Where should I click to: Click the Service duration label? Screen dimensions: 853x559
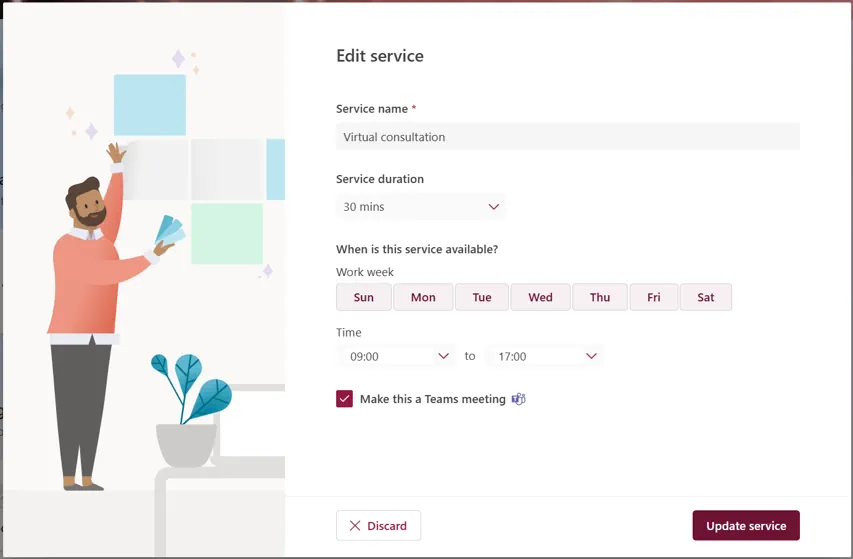pyautogui.click(x=380, y=179)
